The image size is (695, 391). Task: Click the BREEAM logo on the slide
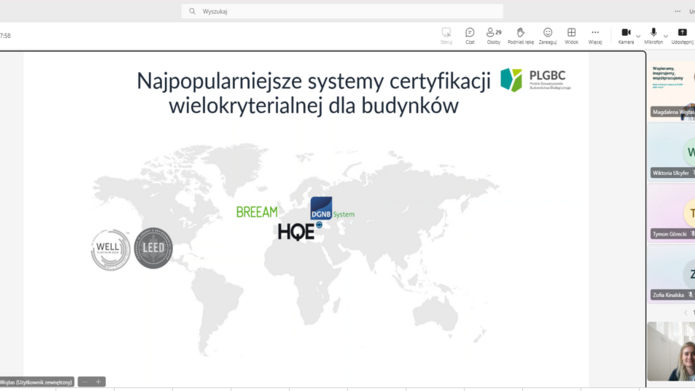[257, 212]
